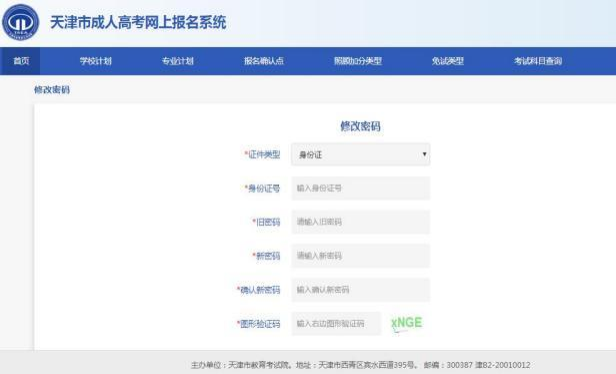
Task: Open 考试科目查询 in navigation bar
Action: coord(538,61)
